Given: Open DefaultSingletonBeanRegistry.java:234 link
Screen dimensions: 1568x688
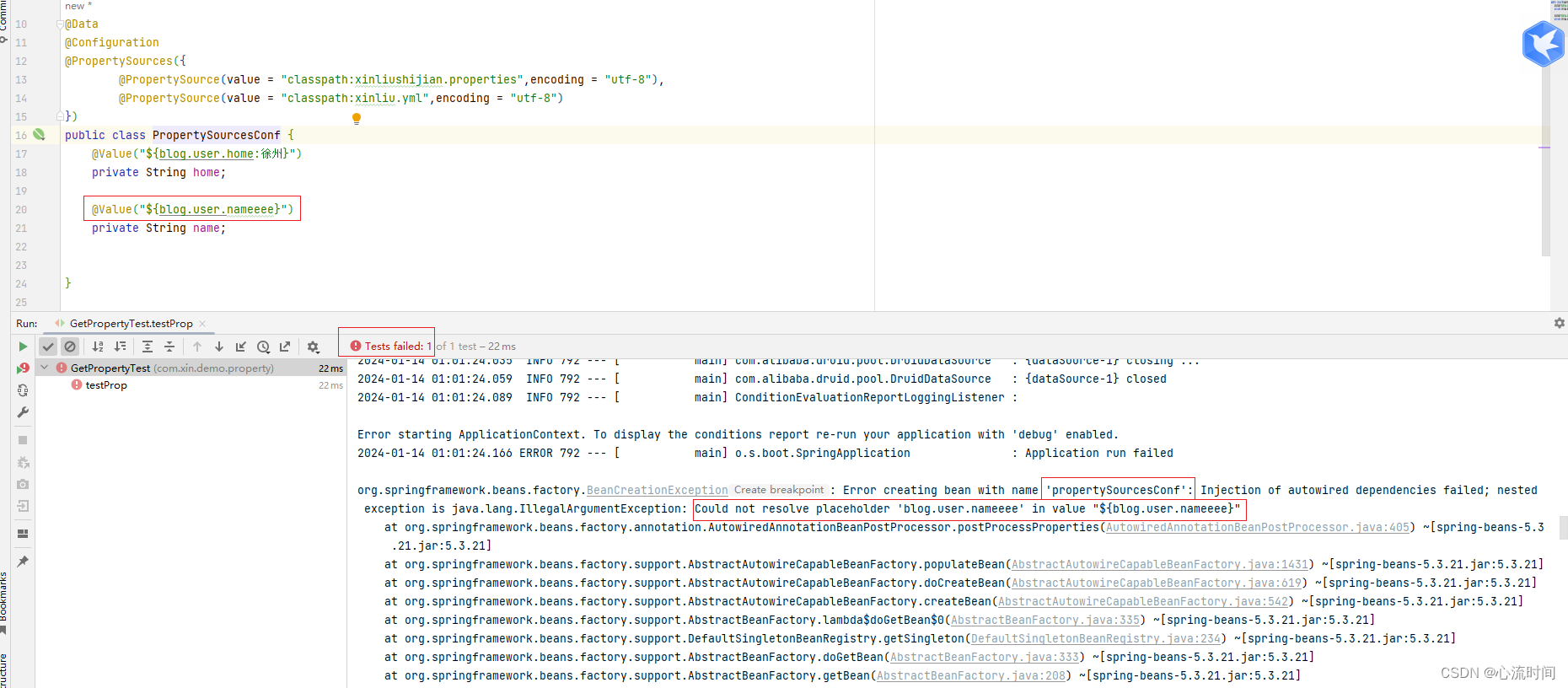Looking at the screenshot, I should coord(1096,638).
